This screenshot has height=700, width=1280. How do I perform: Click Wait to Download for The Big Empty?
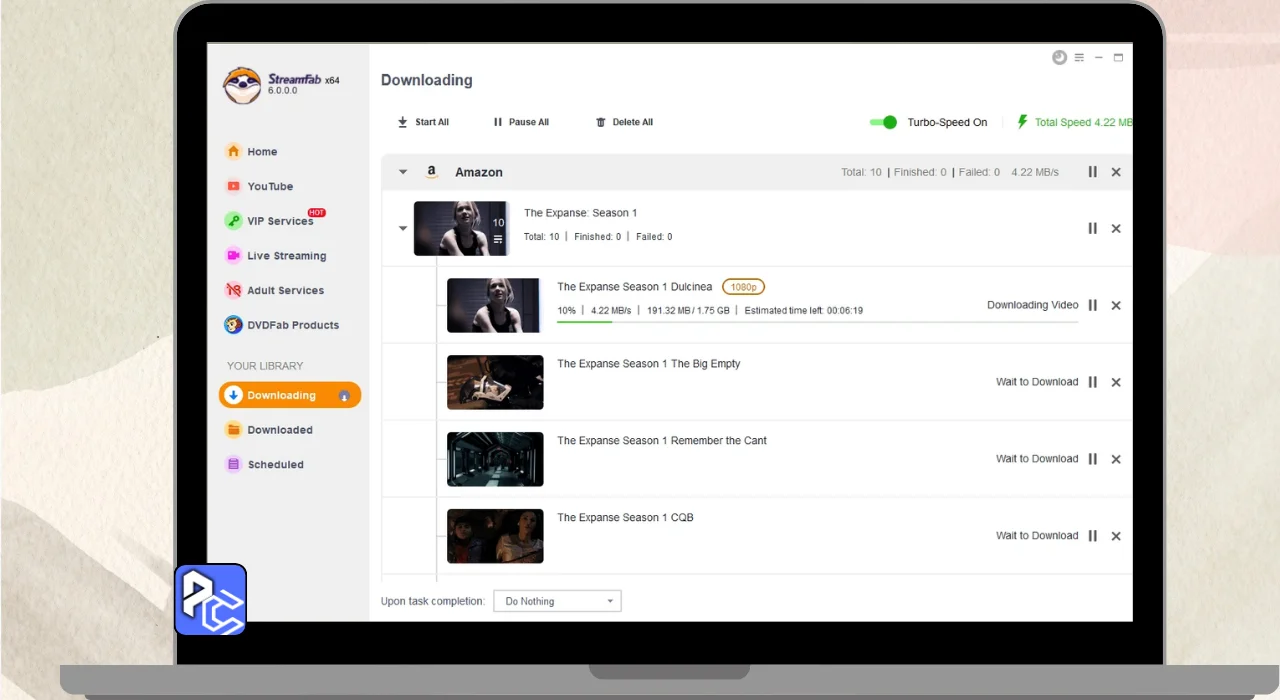point(1037,382)
